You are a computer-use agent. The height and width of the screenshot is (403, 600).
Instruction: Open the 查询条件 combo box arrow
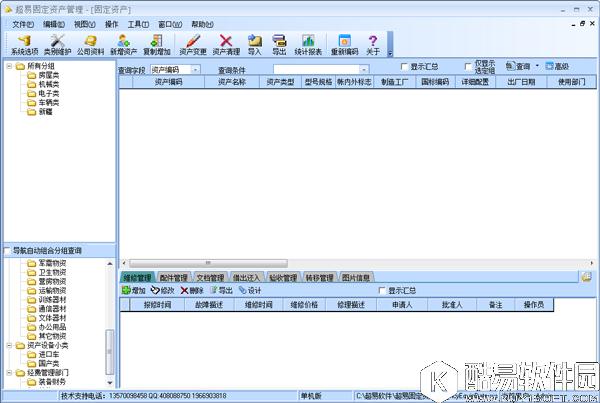(364, 69)
